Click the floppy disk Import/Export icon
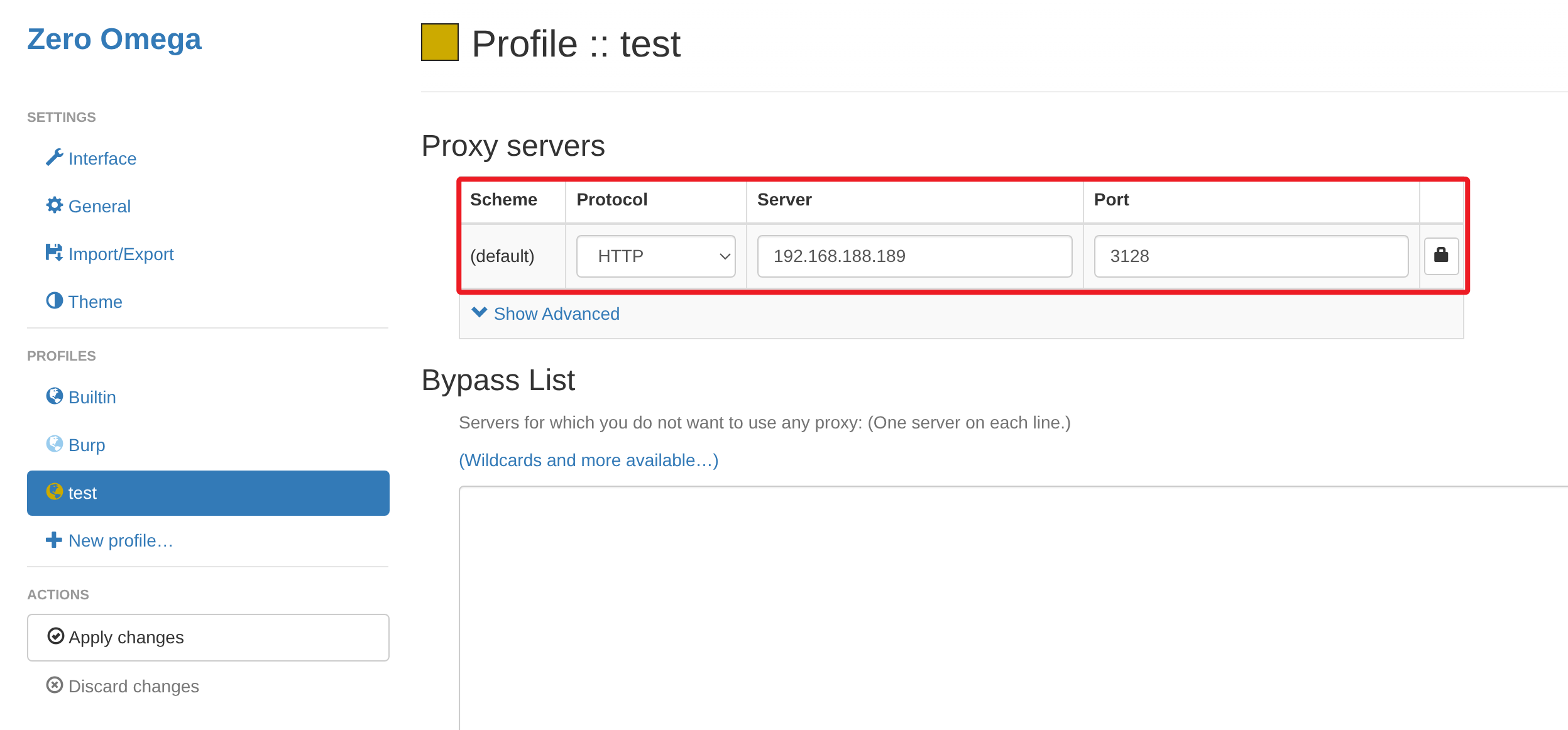This screenshot has width=1568, height=730. tap(54, 253)
